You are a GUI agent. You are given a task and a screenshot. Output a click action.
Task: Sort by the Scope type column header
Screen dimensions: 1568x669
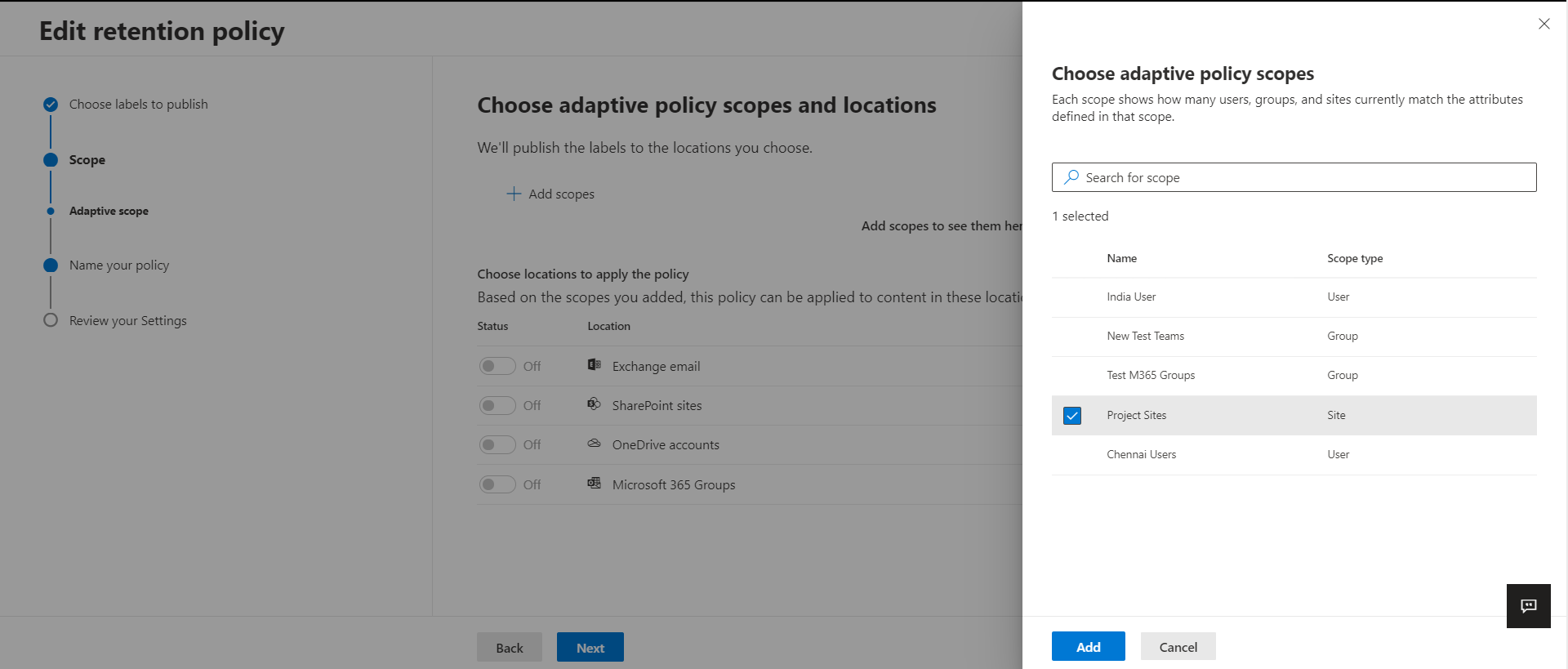pyautogui.click(x=1355, y=258)
